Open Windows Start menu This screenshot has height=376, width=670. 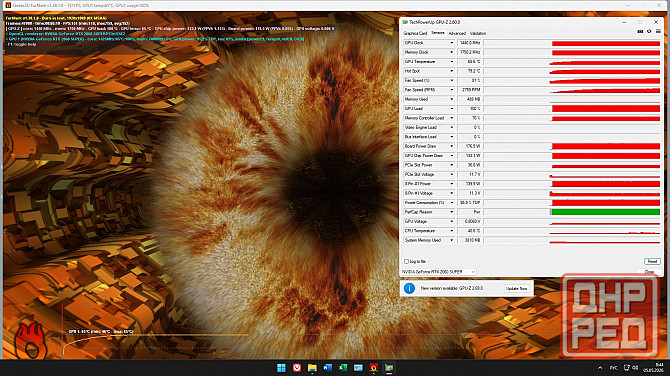point(281,368)
